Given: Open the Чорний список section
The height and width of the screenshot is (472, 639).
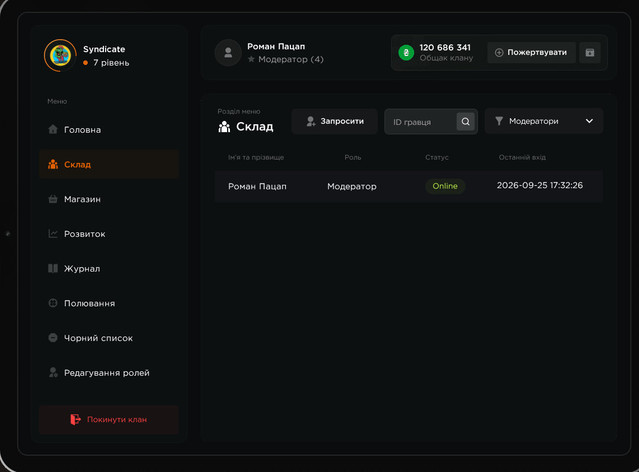Looking at the screenshot, I should [x=109, y=338].
